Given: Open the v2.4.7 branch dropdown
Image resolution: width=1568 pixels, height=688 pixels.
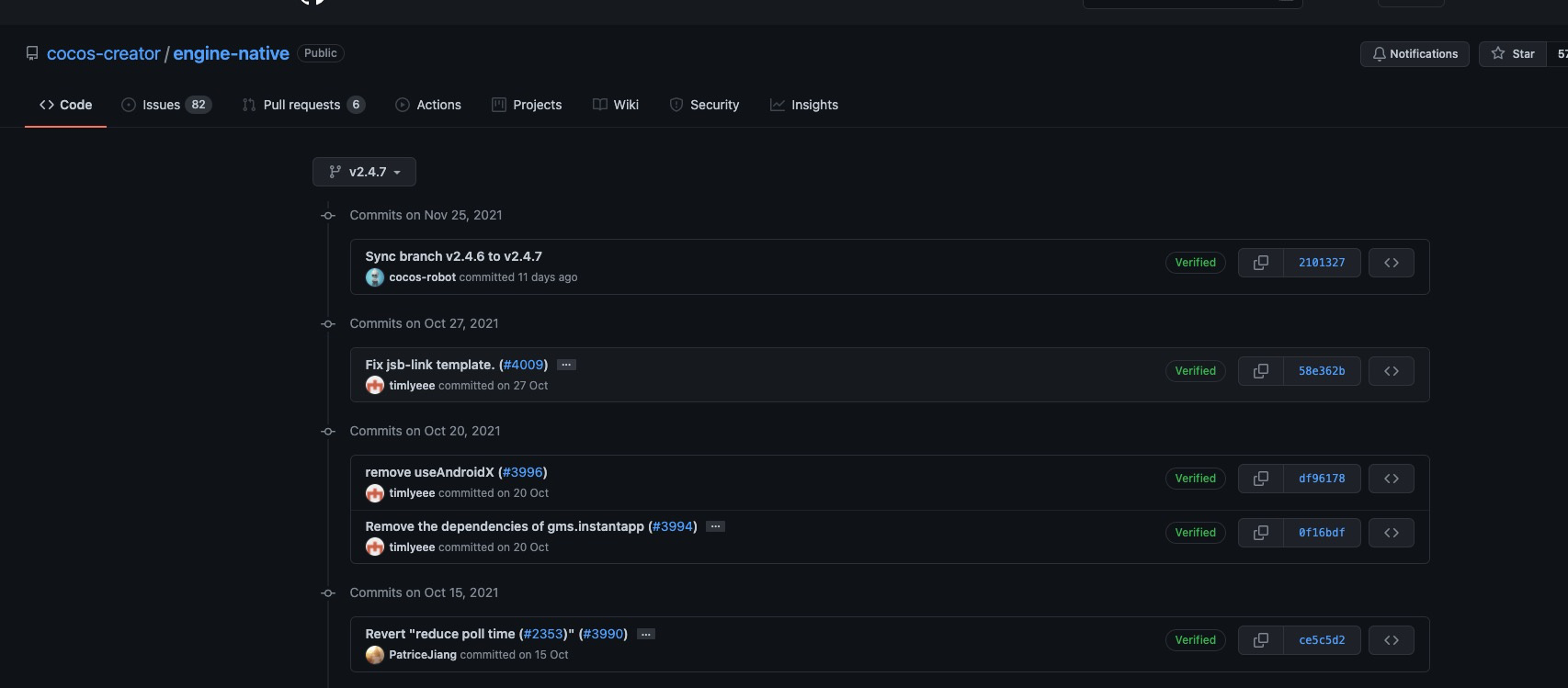Looking at the screenshot, I should click(x=364, y=172).
